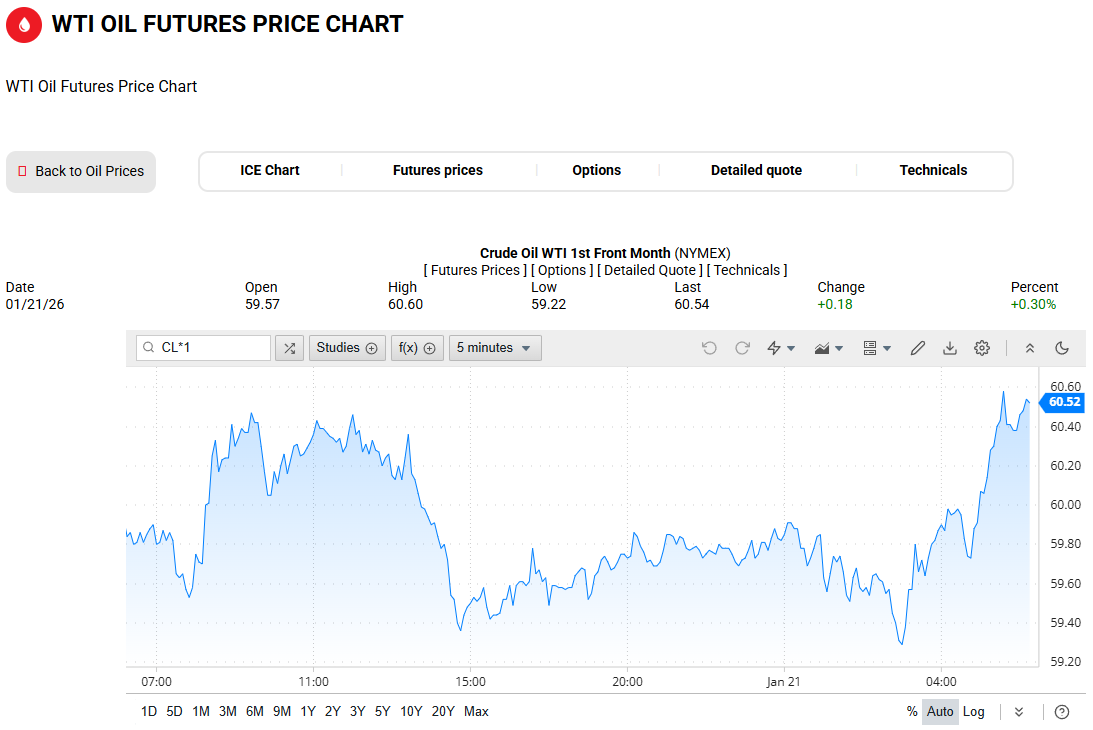Toggle dark mode moon icon
The image size is (1093, 730).
pos(1062,348)
